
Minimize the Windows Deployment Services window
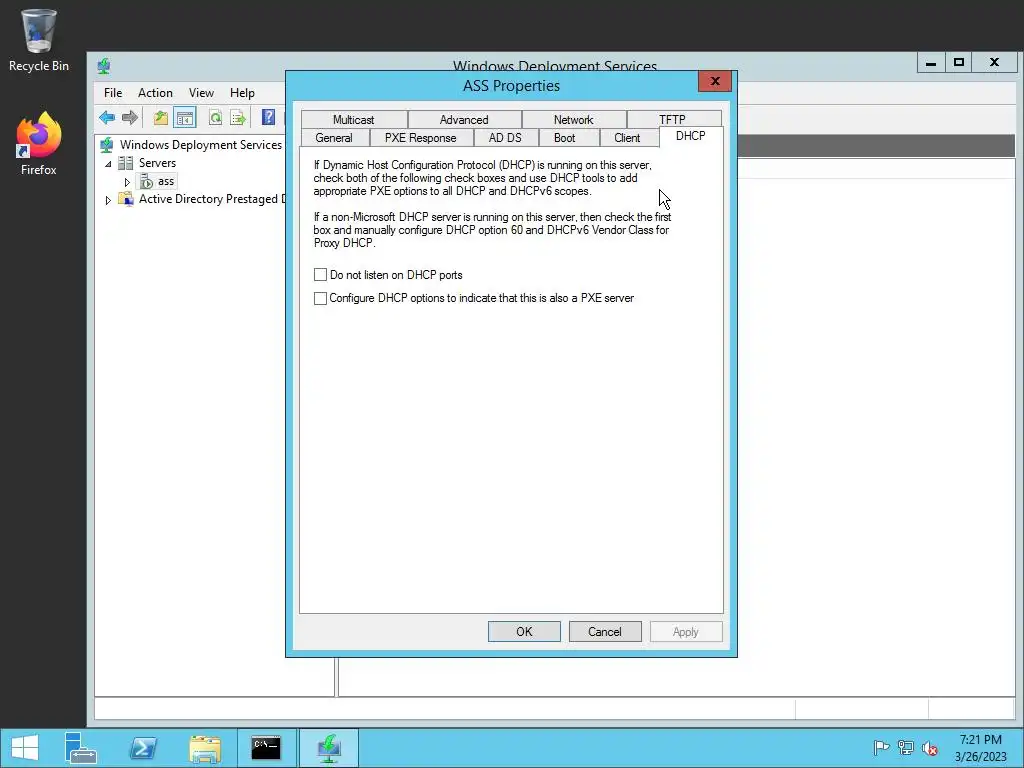tap(931, 63)
